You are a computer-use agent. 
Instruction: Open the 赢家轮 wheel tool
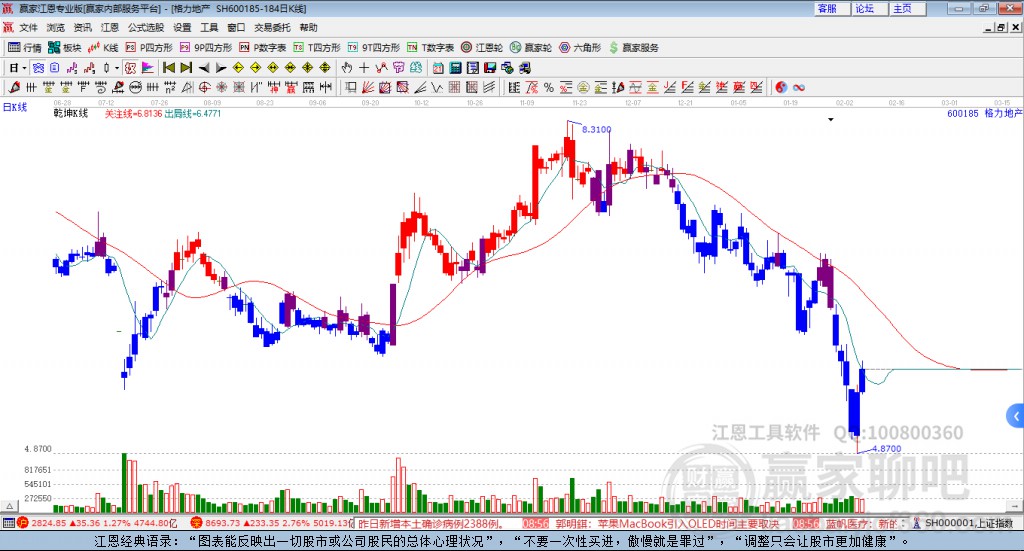point(531,48)
